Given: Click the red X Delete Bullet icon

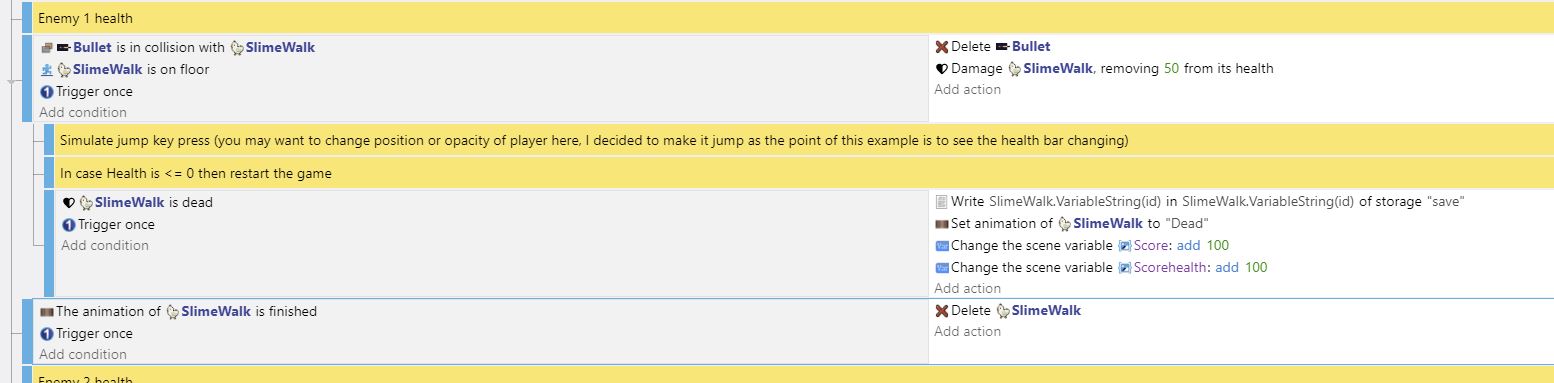Looking at the screenshot, I should [941, 47].
